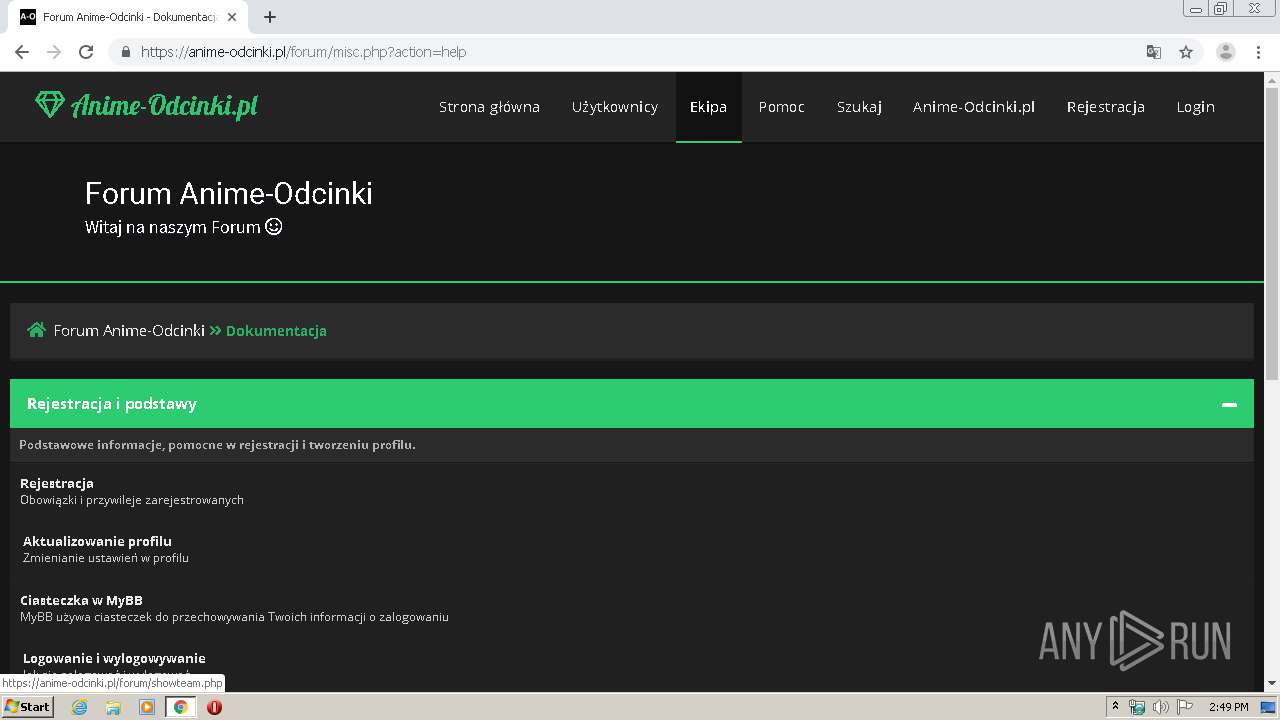Image resolution: width=1280 pixels, height=720 pixels.
Task: Show hidden tray icons arrow
Action: click(1115, 706)
